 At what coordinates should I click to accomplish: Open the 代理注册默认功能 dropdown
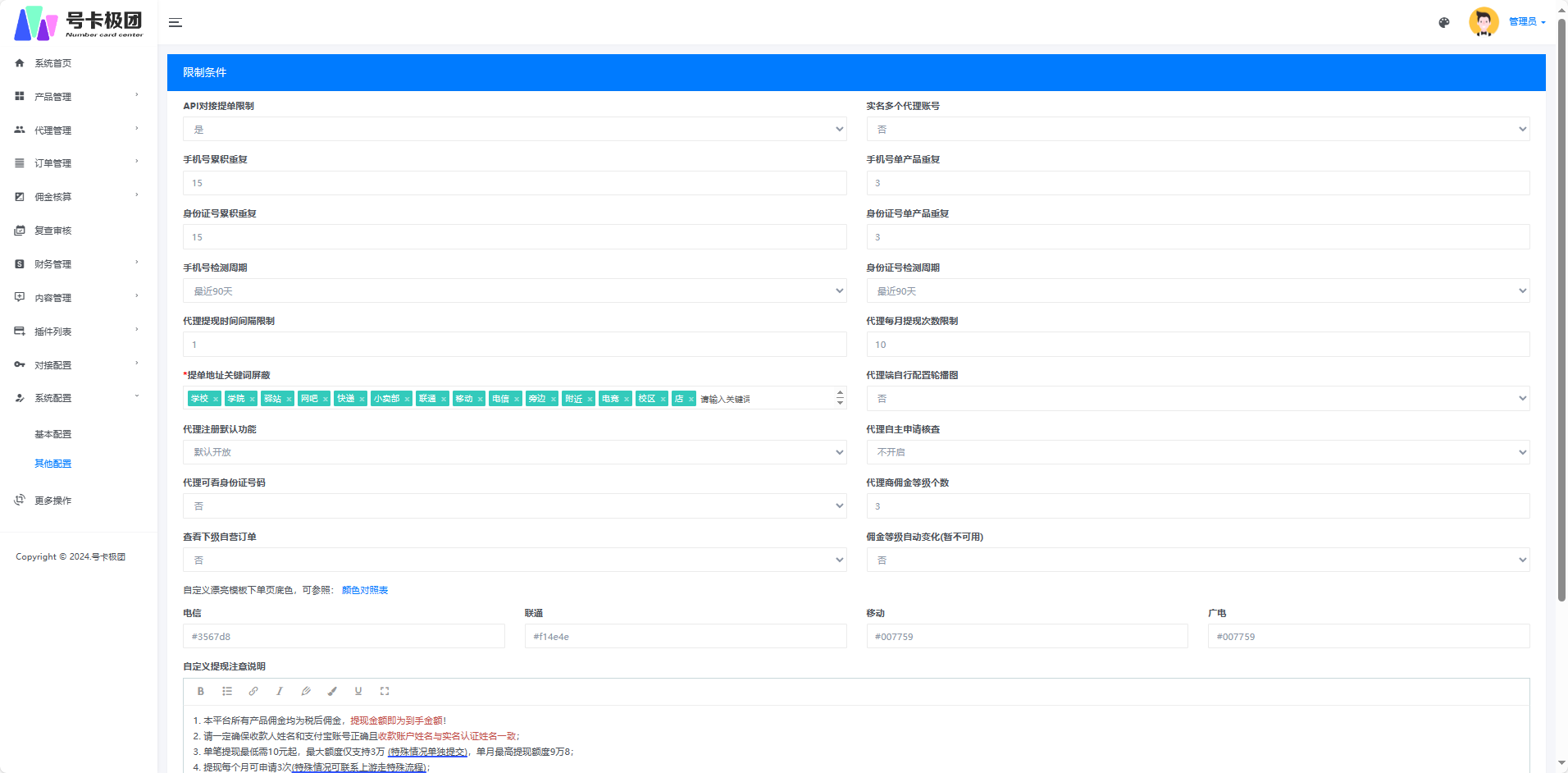[x=514, y=452]
